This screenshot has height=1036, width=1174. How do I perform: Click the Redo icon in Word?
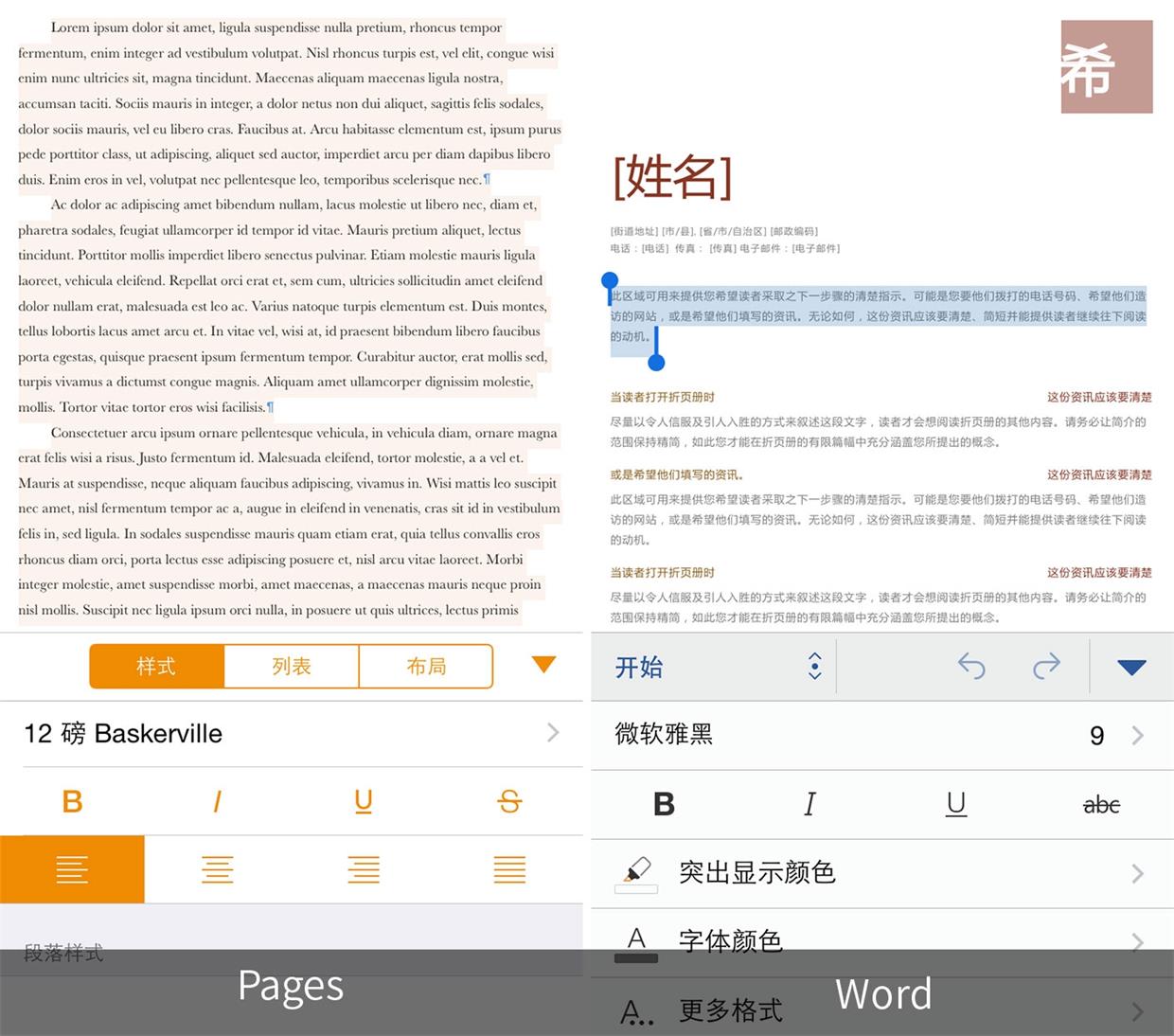[1046, 667]
